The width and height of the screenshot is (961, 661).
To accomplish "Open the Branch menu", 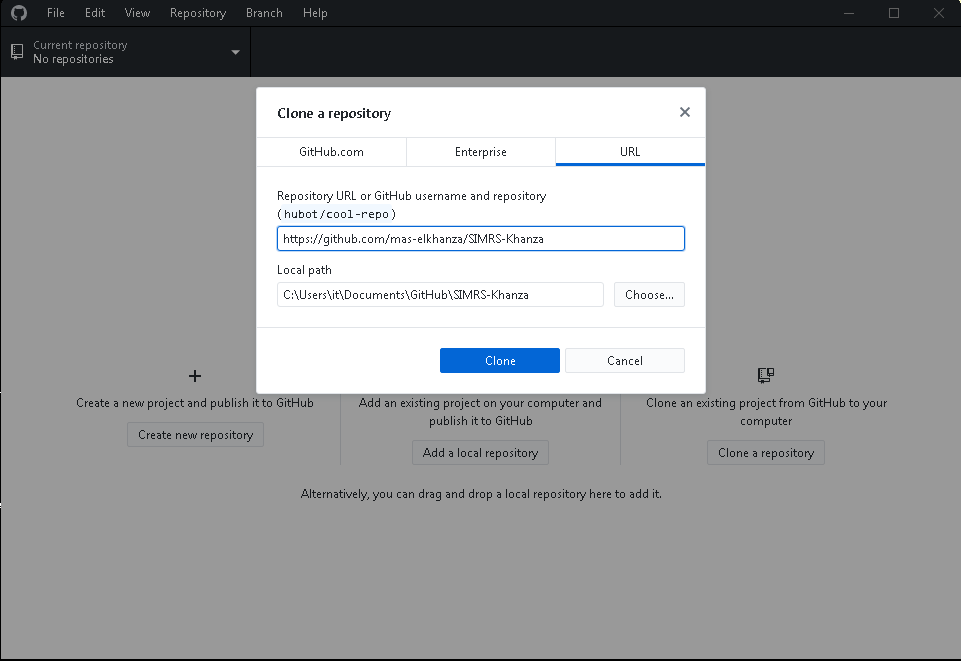I will pyautogui.click(x=263, y=12).
